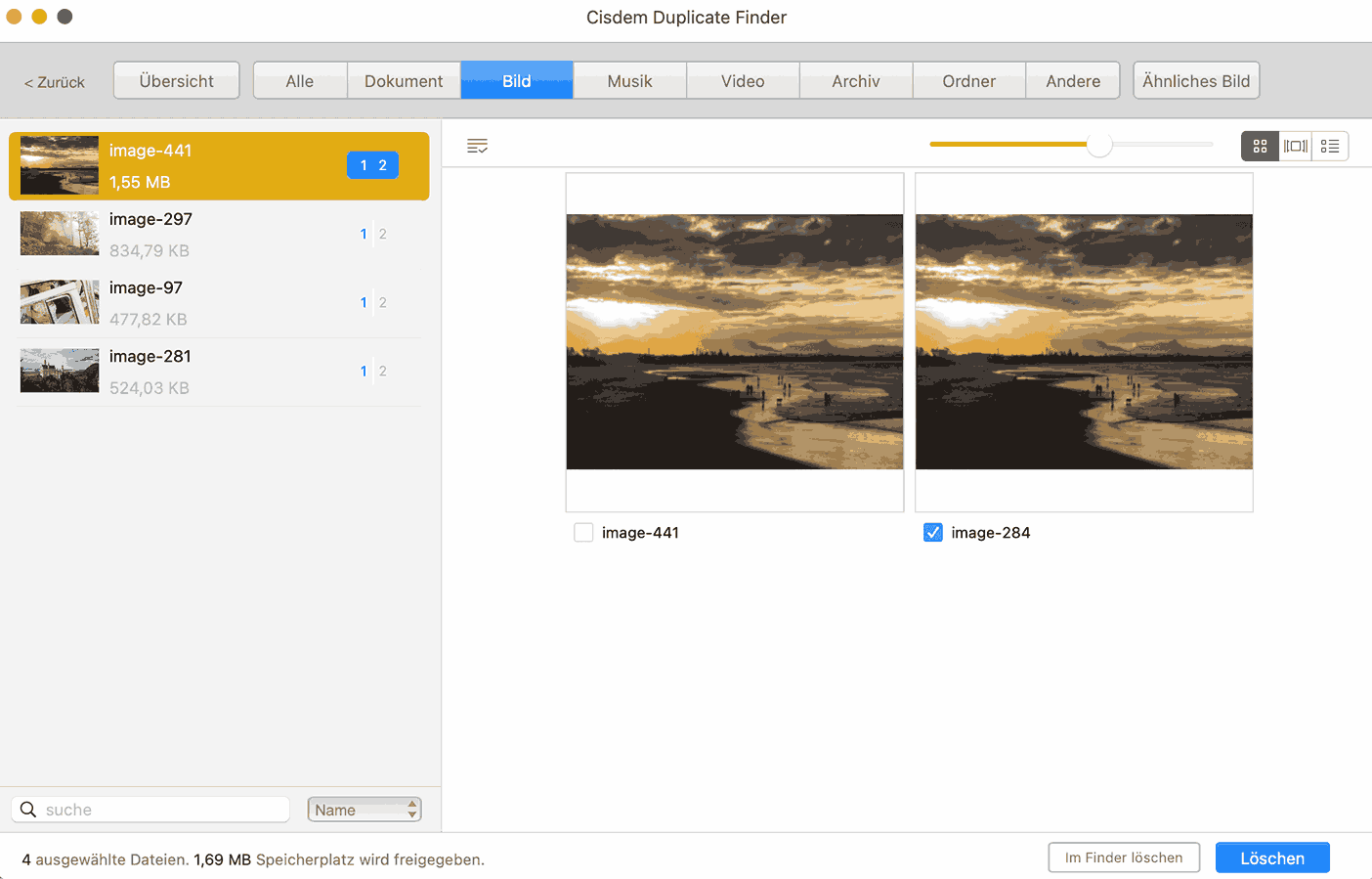Screen dimensions: 1372x879
Task: Click Im Finder löschen button
Action: point(1124,857)
